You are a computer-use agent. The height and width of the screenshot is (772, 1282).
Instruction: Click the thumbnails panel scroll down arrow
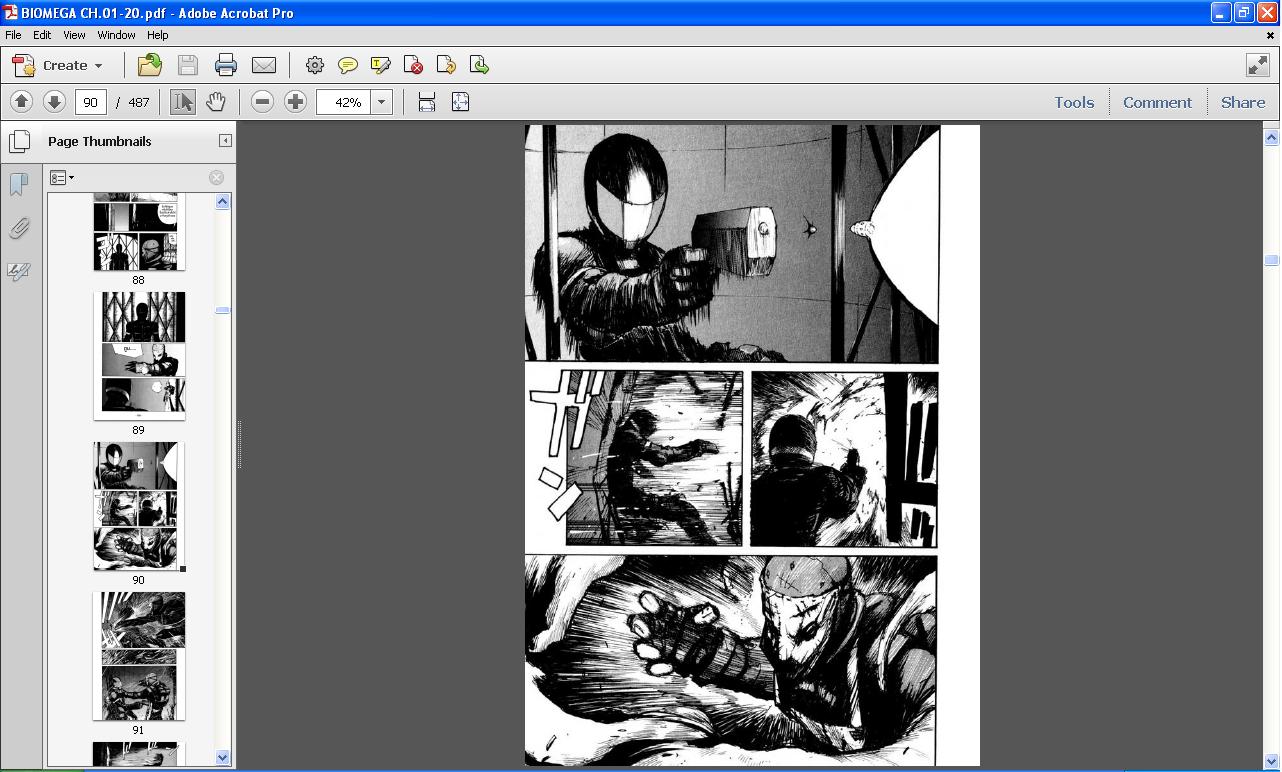click(x=223, y=758)
